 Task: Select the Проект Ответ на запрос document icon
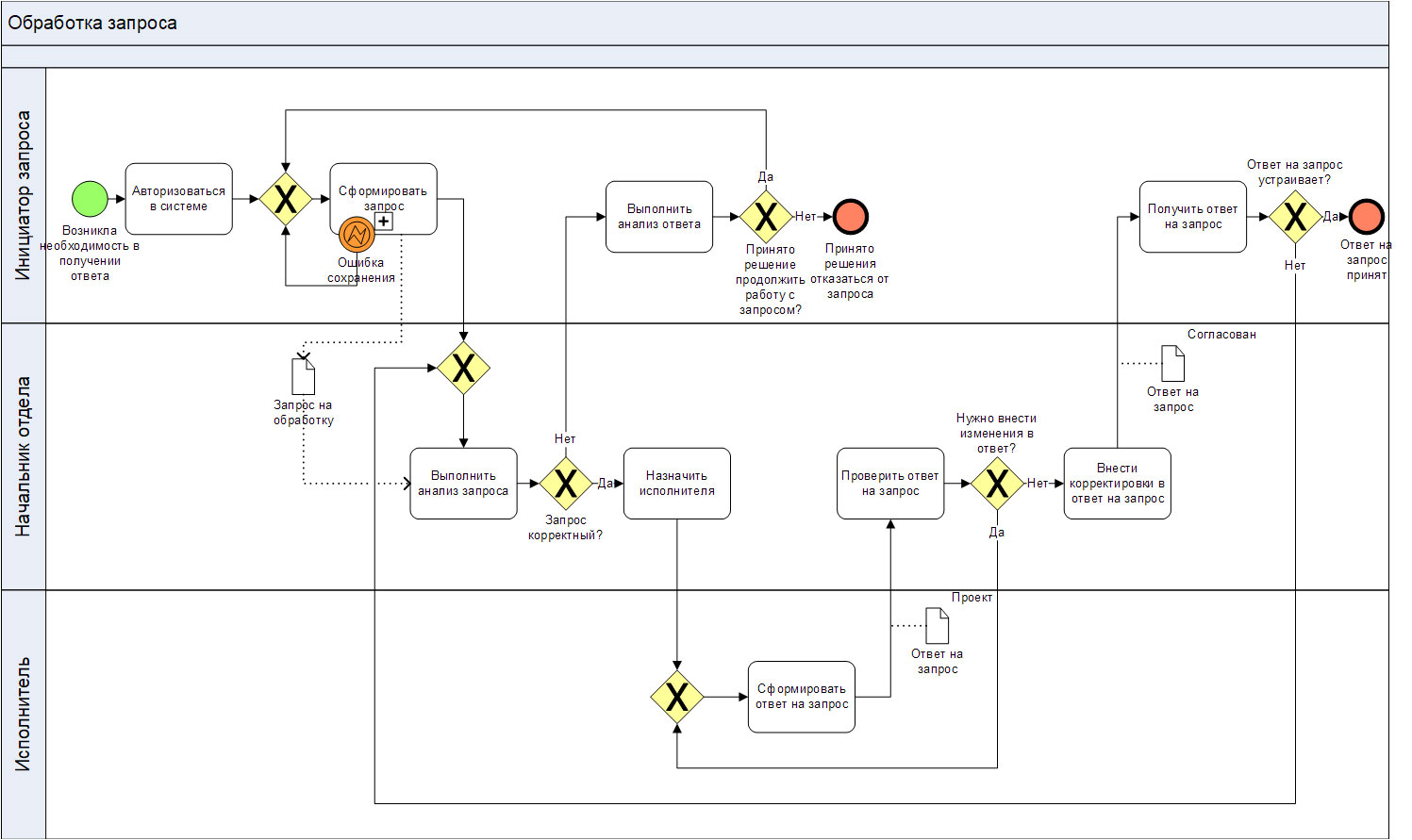938,626
